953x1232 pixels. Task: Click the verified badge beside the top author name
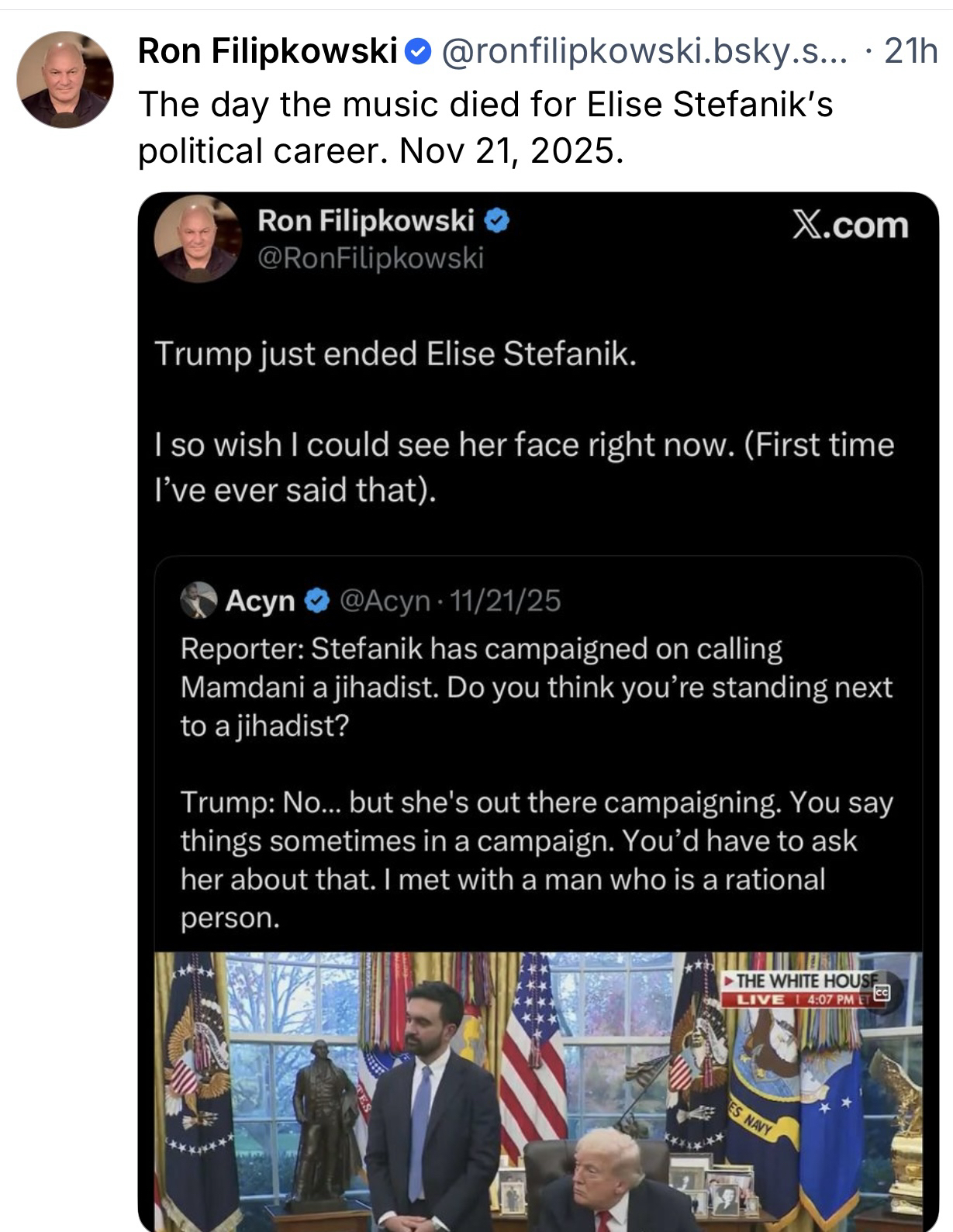(x=418, y=53)
